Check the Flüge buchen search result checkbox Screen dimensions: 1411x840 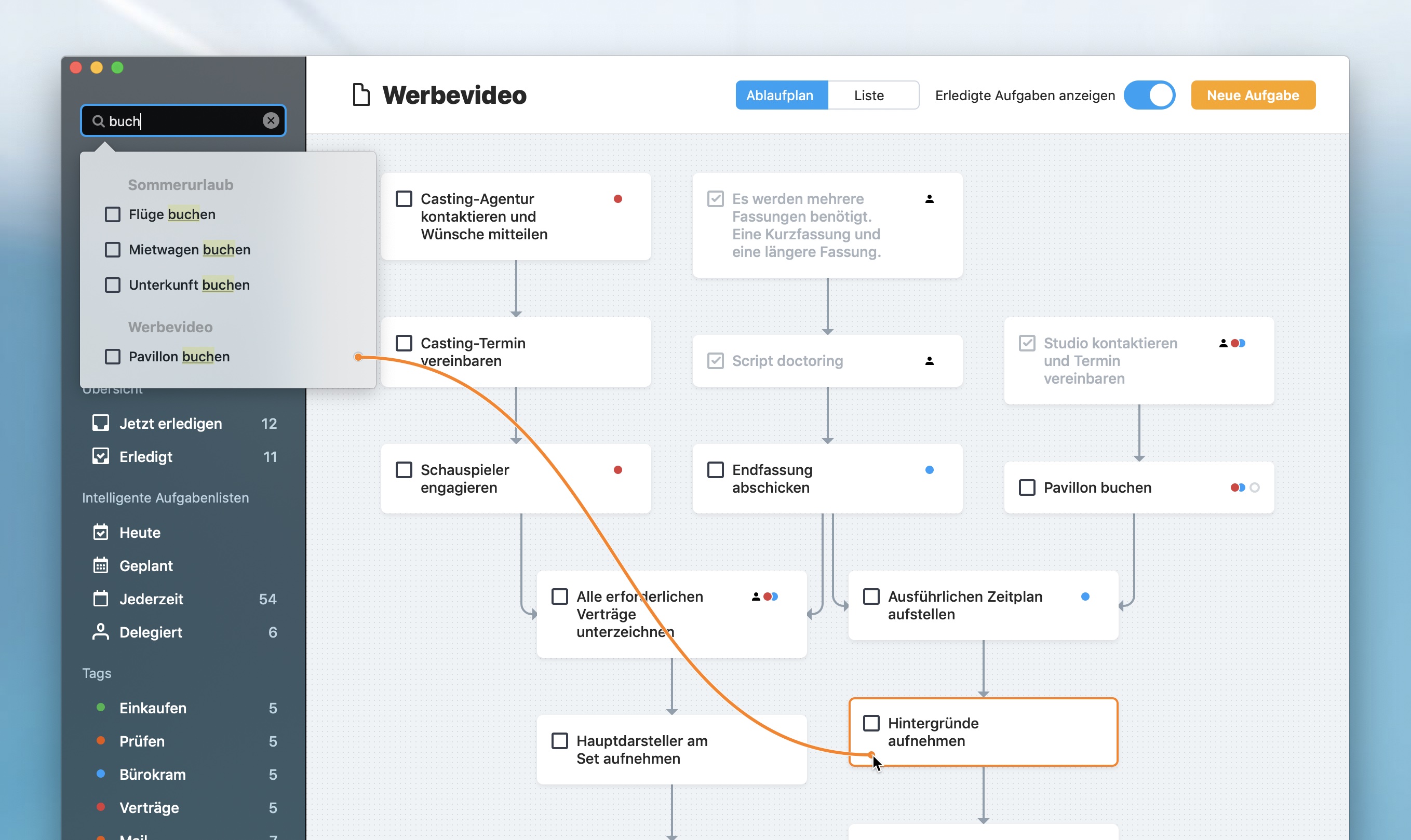[x=113, y=214]
